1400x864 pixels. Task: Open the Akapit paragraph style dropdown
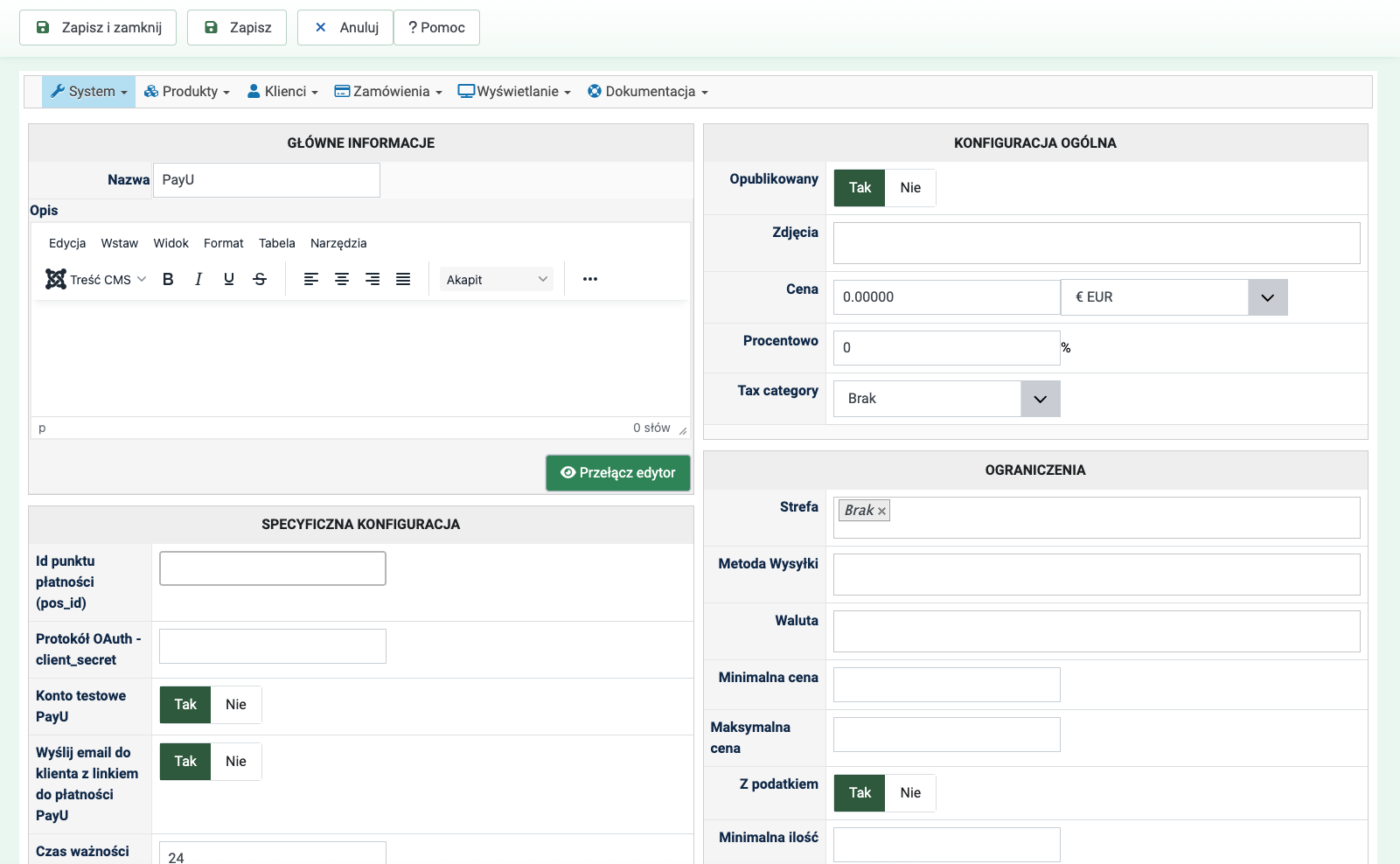[496, 280]
